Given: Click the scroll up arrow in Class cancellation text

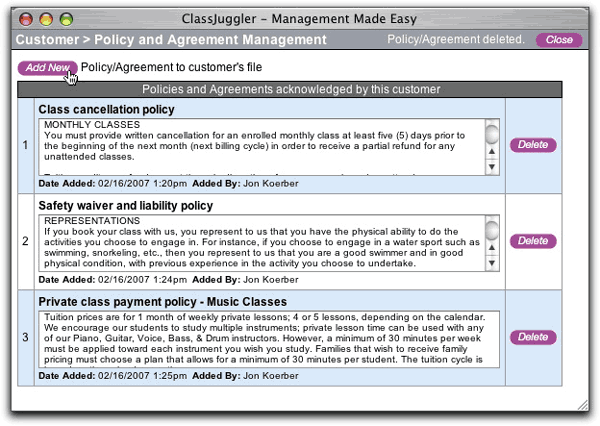Looking at the screenshot, I should click(x=492, y=152).
